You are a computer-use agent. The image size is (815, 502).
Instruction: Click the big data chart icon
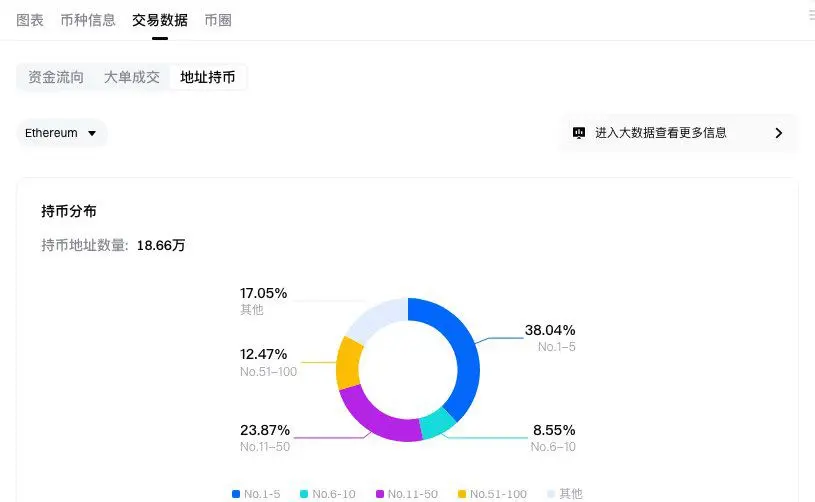click(578, 133)
